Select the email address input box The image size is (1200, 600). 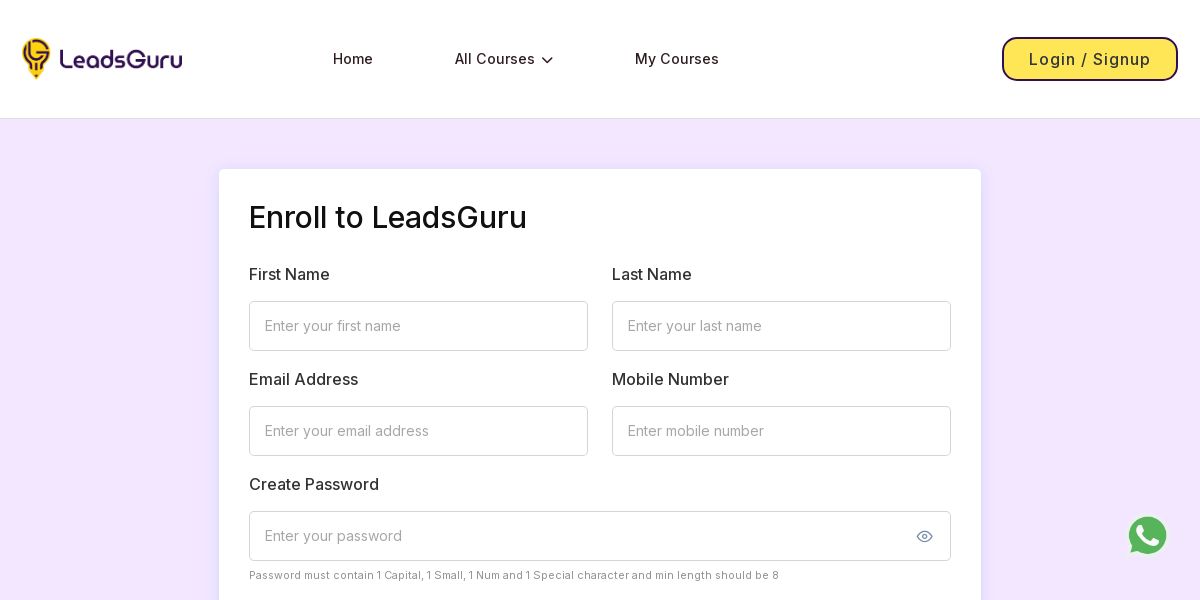click(x=418, y=431)
